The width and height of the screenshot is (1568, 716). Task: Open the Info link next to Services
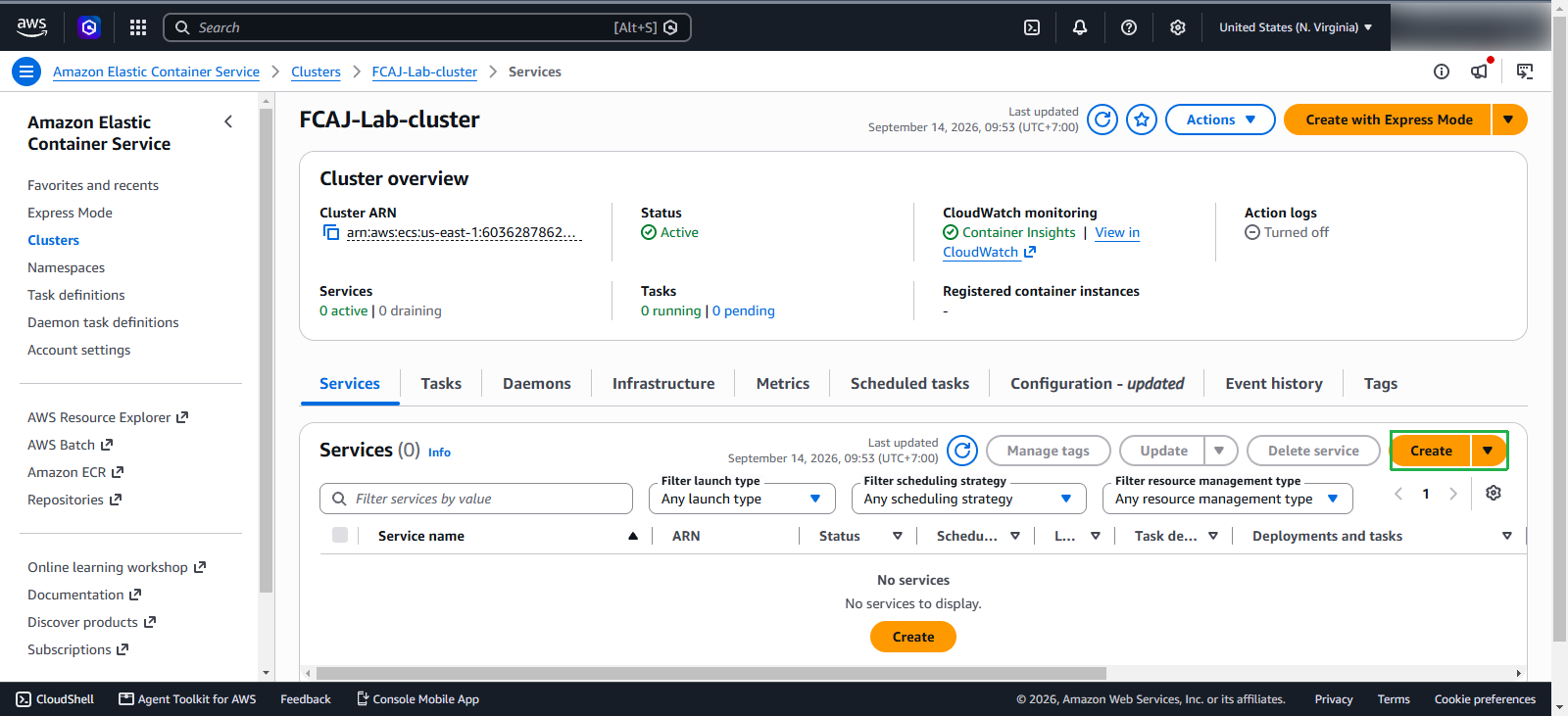439,453
